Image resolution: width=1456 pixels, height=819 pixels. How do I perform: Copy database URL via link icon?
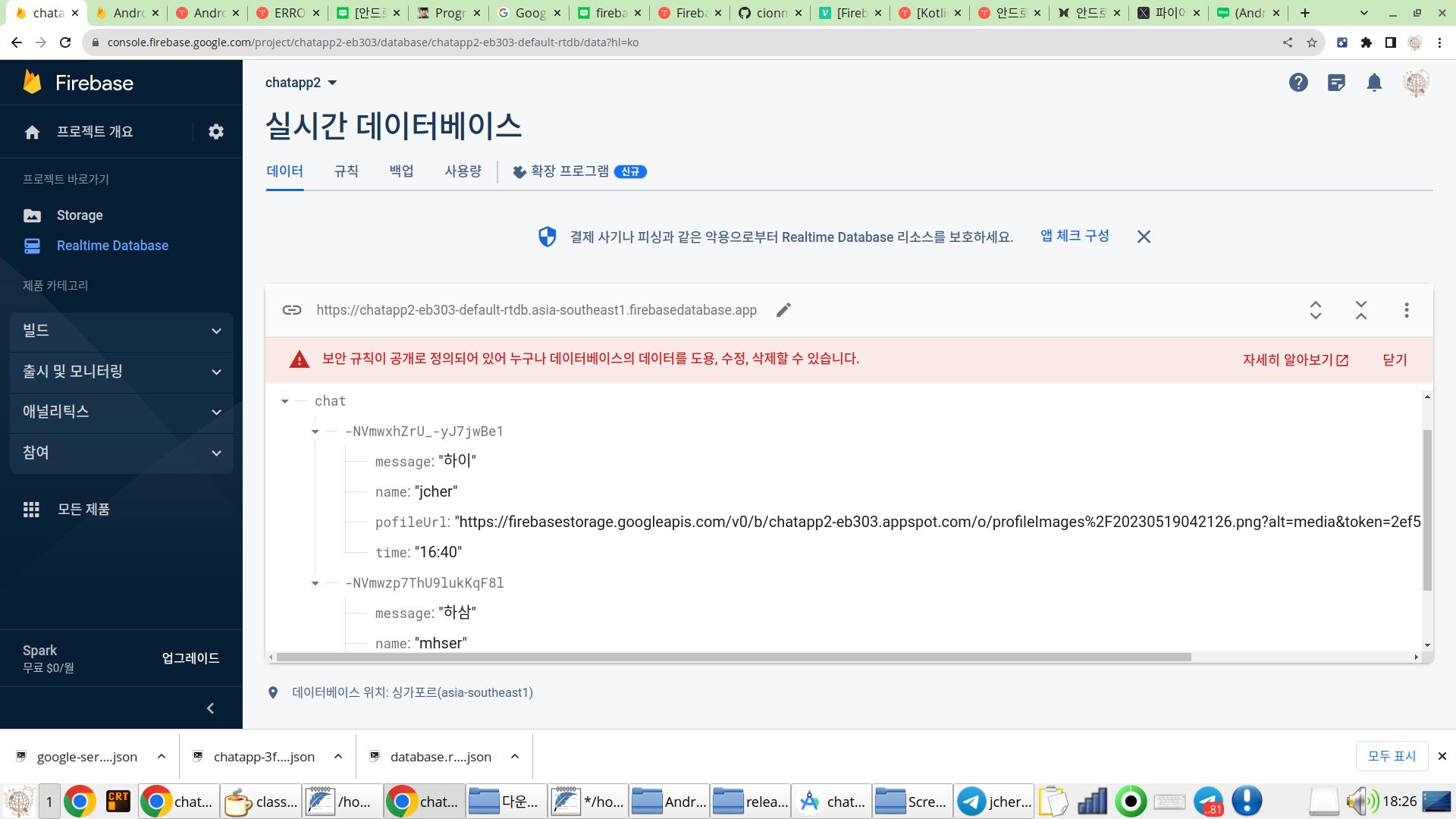coord(292,310)
